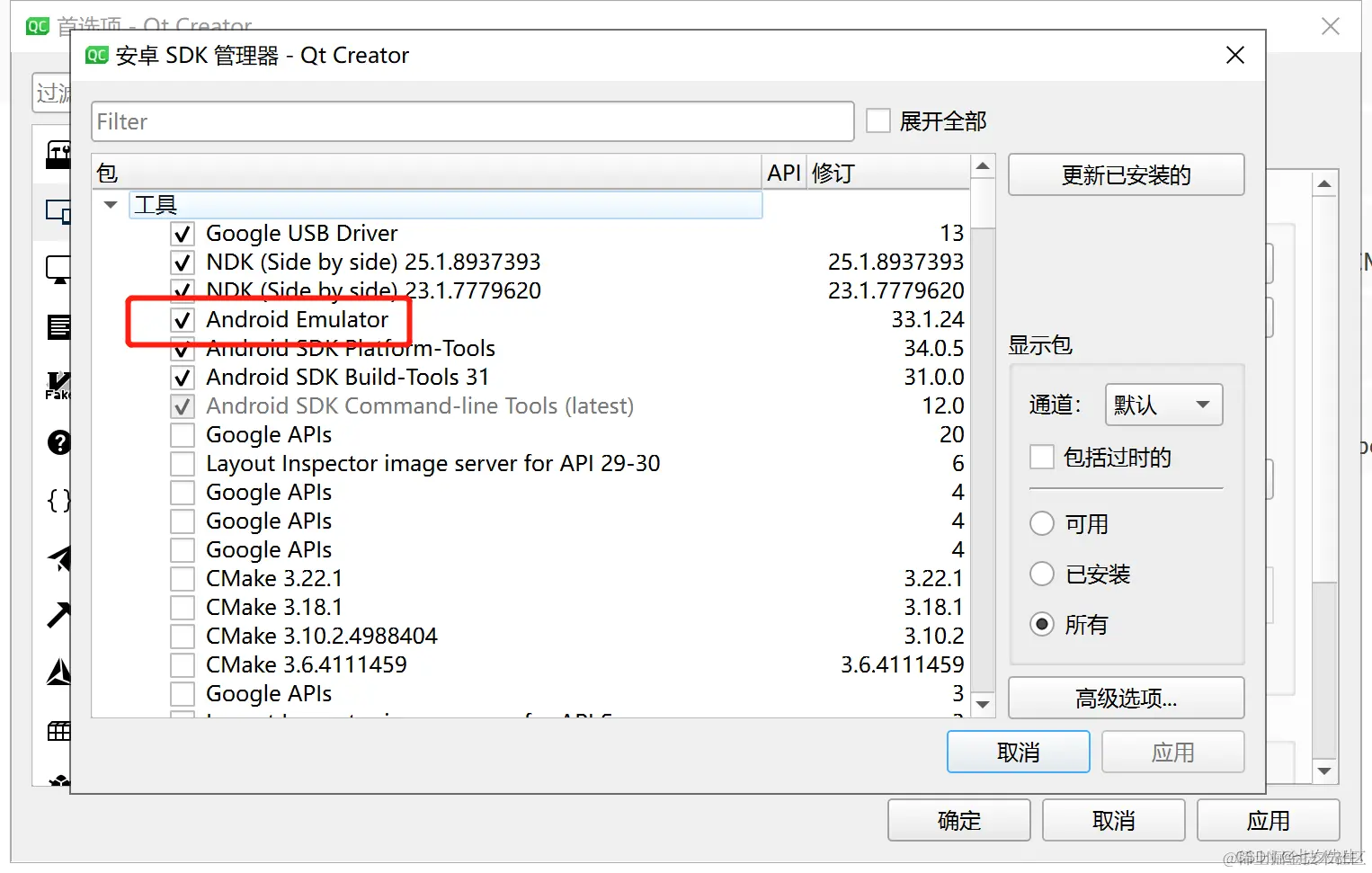Enable the 包括过时的 include obsolete checkbox

(x=1042, y=457)
